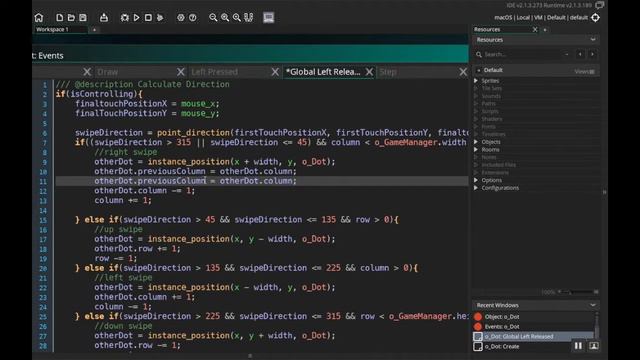Select the Tile Sets folder row
Screen dimensions: 640x360
tap(535, 89)
